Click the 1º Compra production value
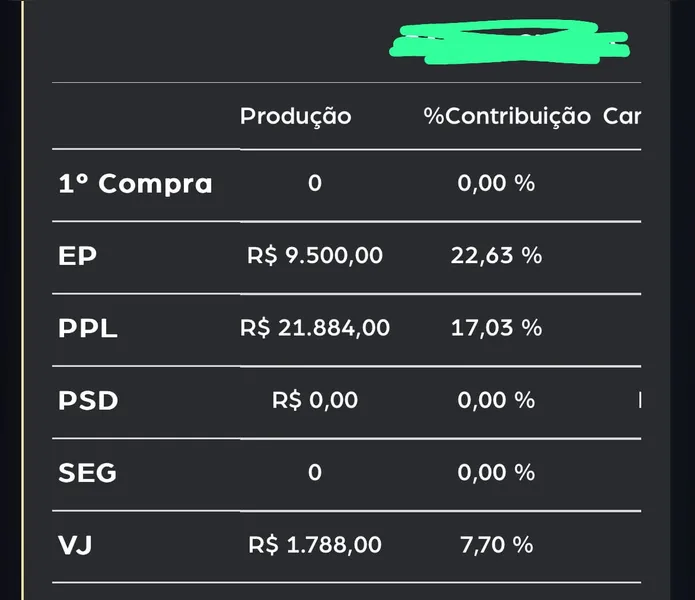Screen dimensions: 695x600 315,184
